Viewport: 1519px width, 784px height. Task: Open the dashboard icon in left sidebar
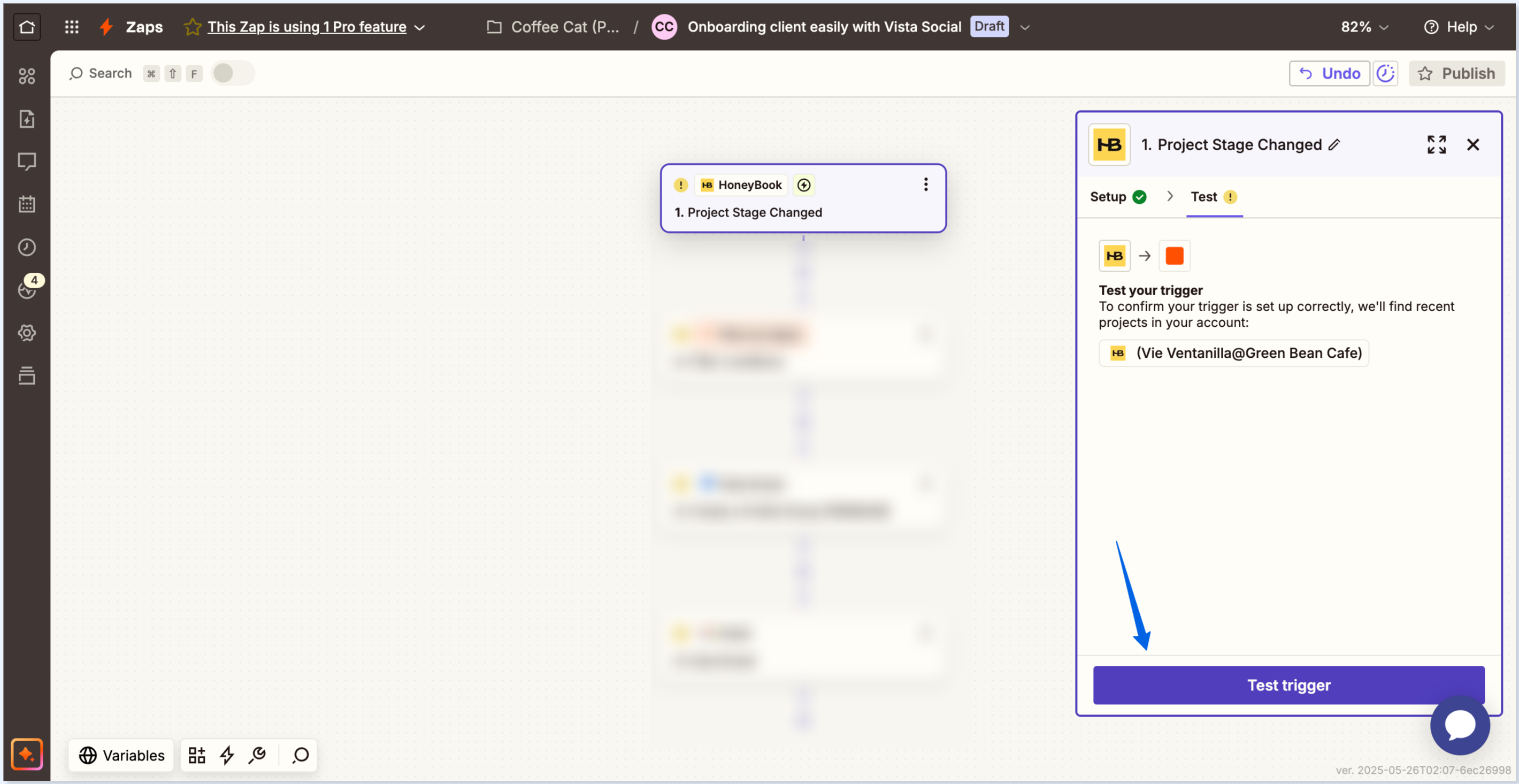tap(27, 76)
